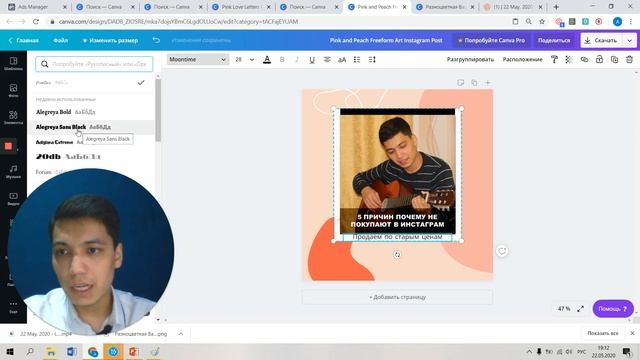Click Попробуйте Canva Pro button
The image size is (640, 360).
(491, 40)
